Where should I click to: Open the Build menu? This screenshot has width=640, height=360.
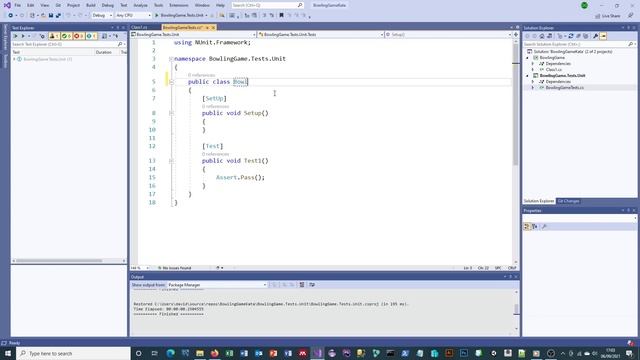point(91,5)
